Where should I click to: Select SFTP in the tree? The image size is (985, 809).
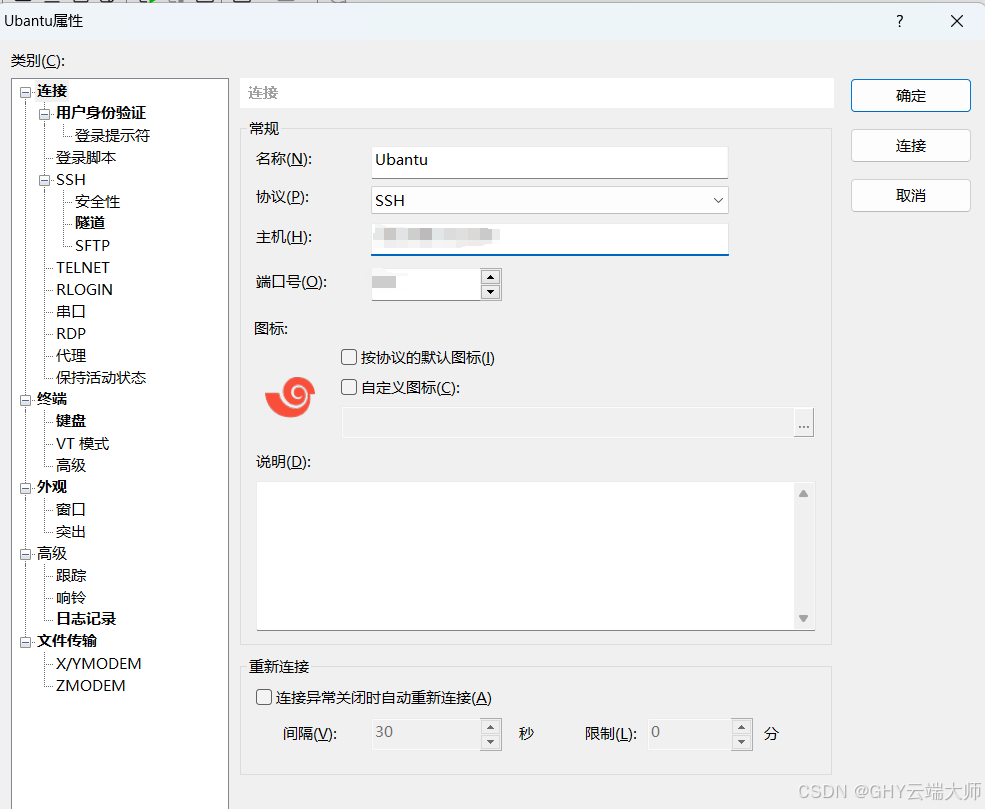92,246
